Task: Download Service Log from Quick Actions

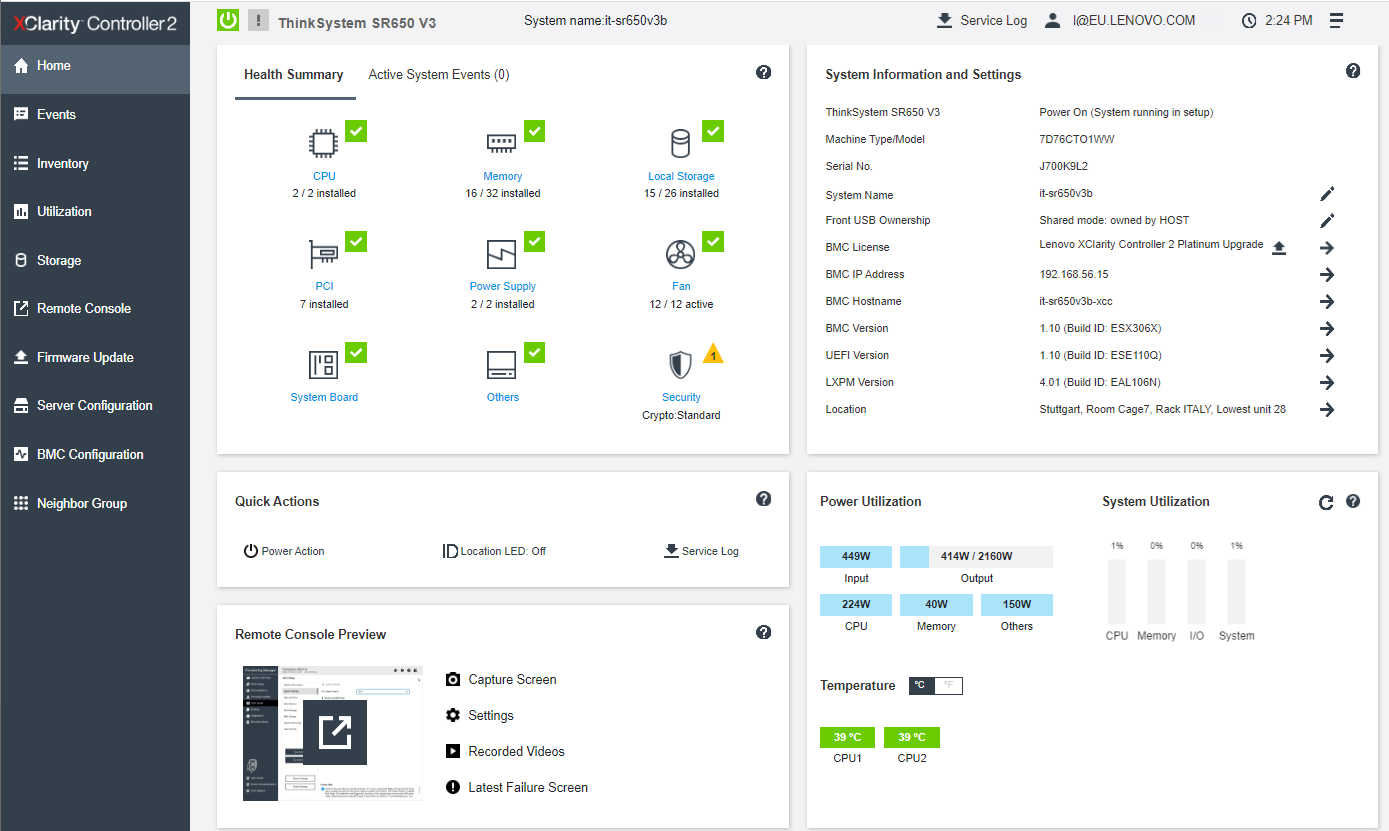Action: coord(702,551)
